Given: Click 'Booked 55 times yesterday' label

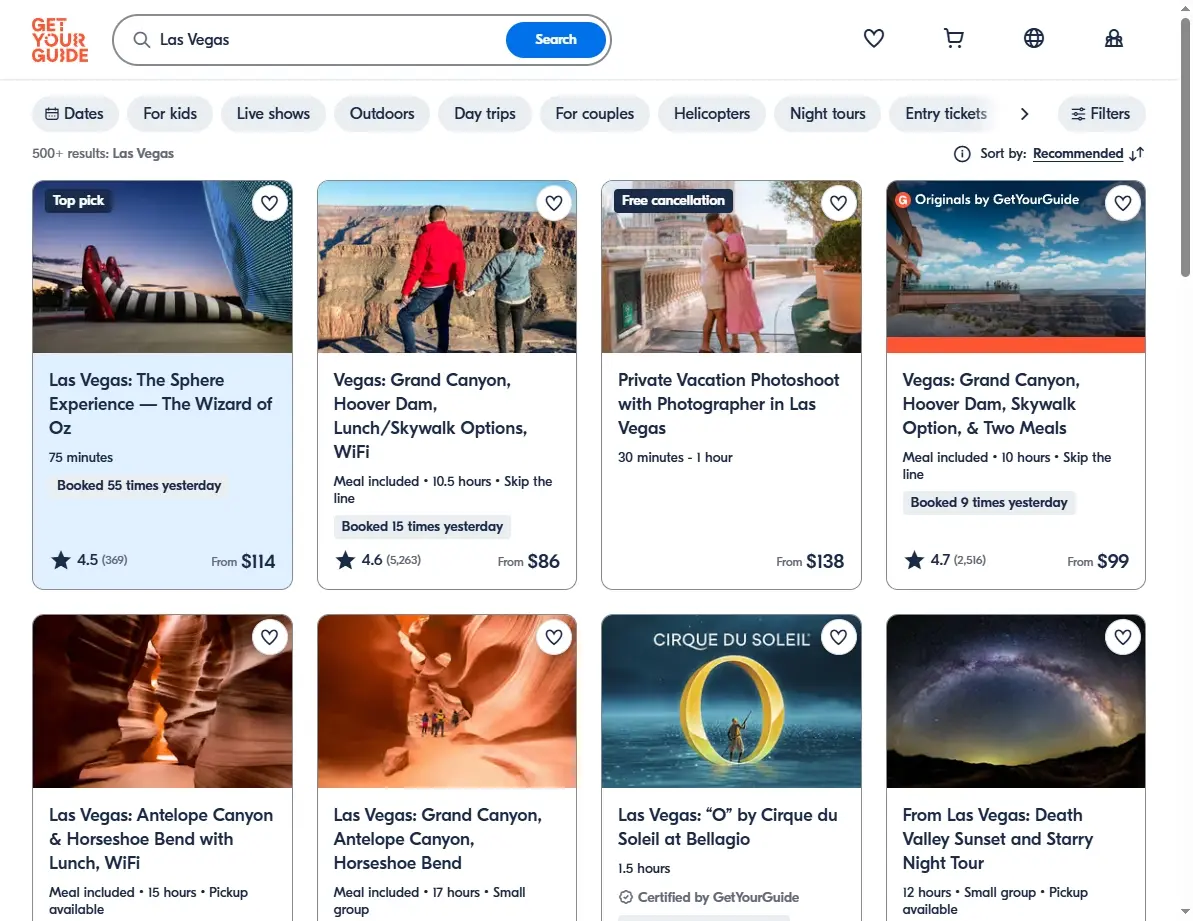Looking at the screenshot, I should [139, 485].
